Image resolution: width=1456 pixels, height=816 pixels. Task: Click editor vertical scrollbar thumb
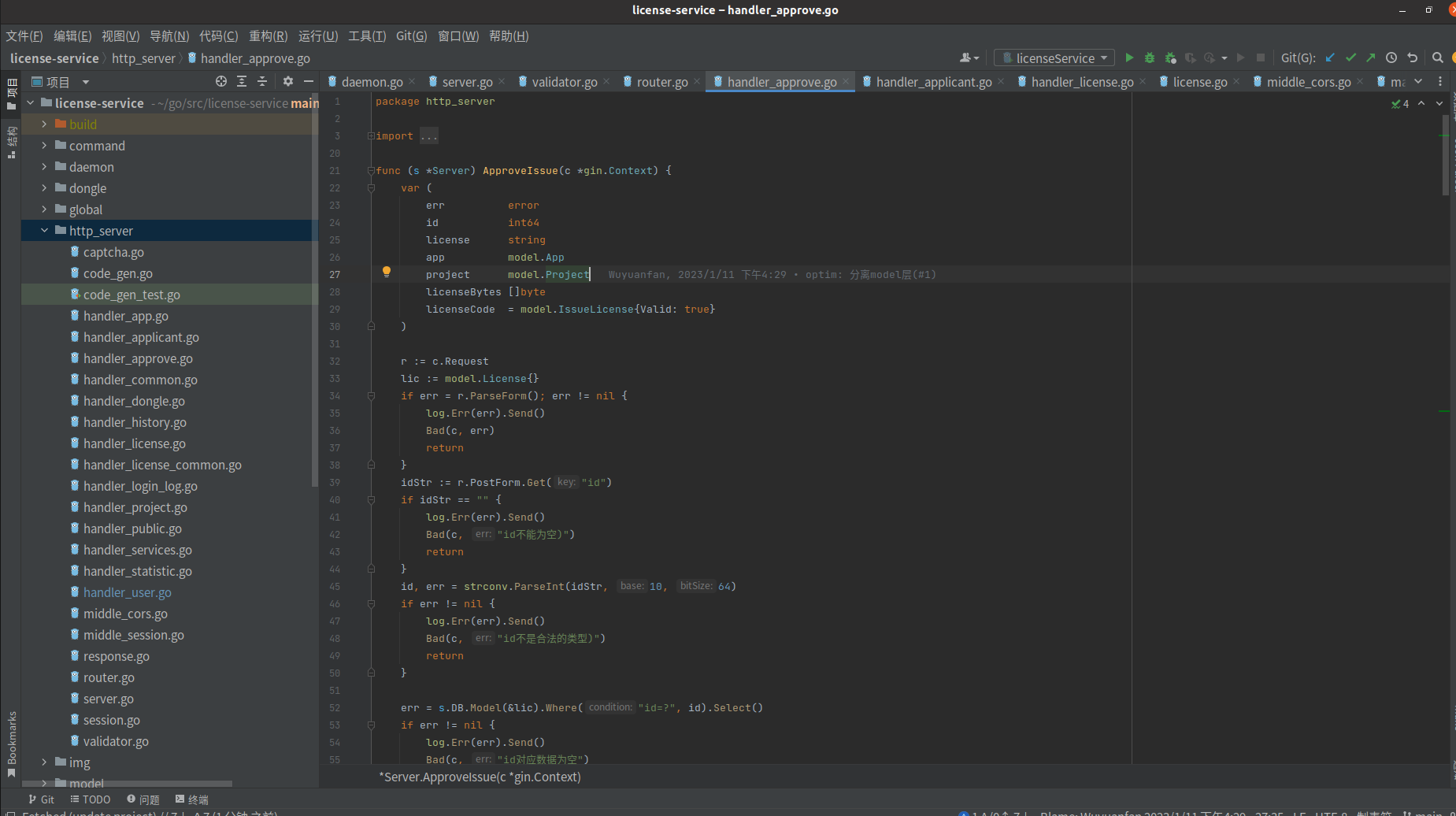pyautogui.click(x=1446, y=155)
